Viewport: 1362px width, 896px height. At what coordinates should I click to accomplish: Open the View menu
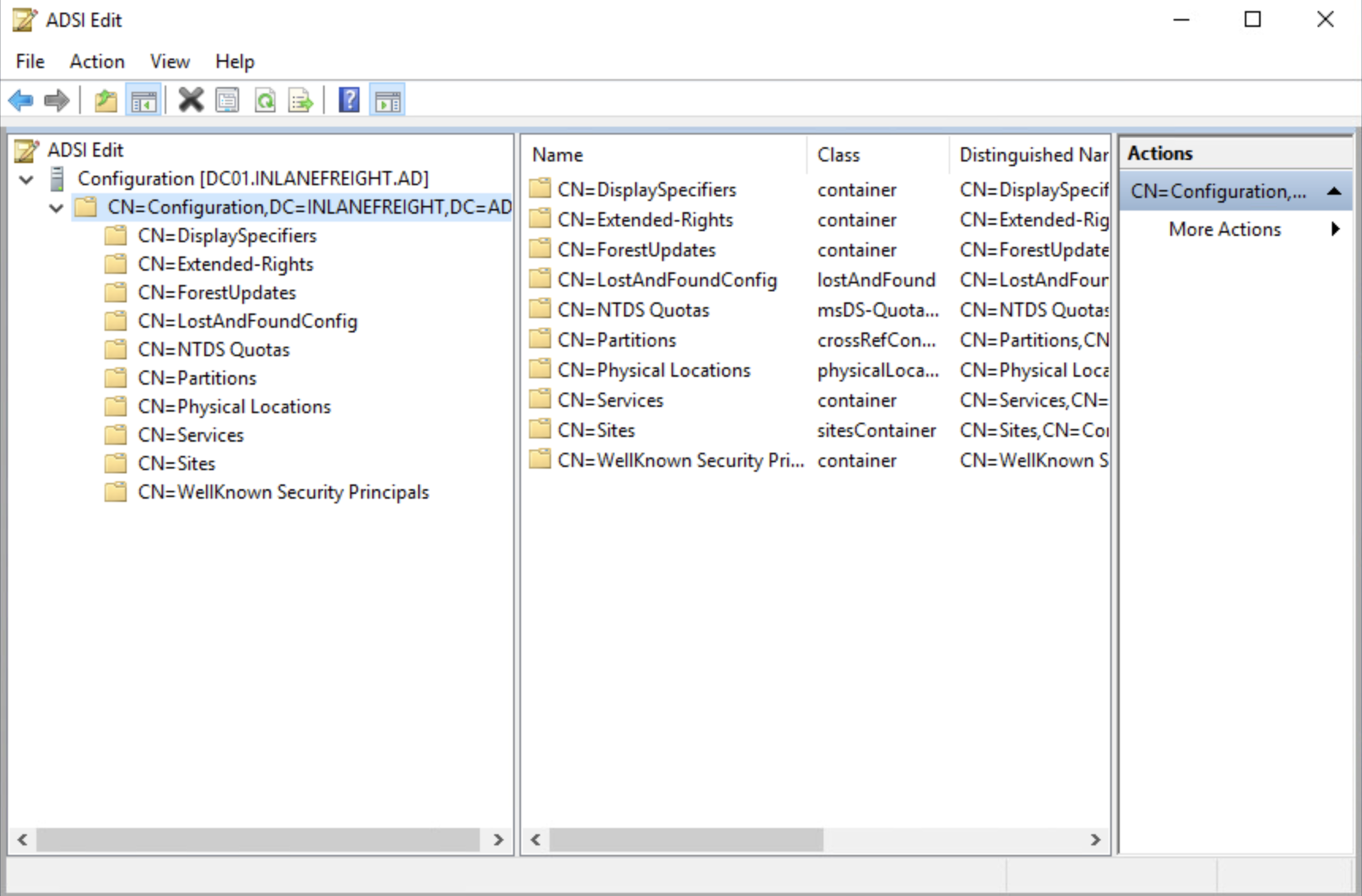[169, 62]
